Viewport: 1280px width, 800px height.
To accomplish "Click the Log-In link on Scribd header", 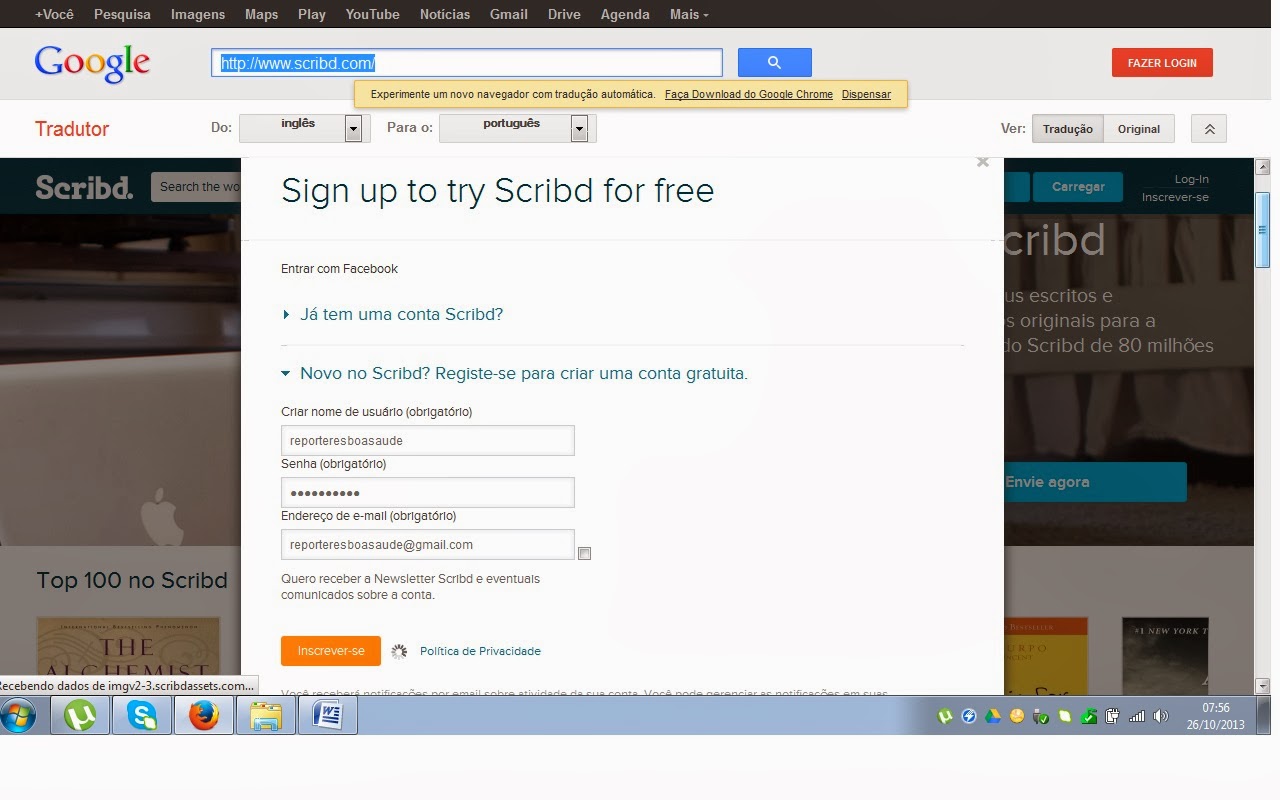I will coord(1191,179).
